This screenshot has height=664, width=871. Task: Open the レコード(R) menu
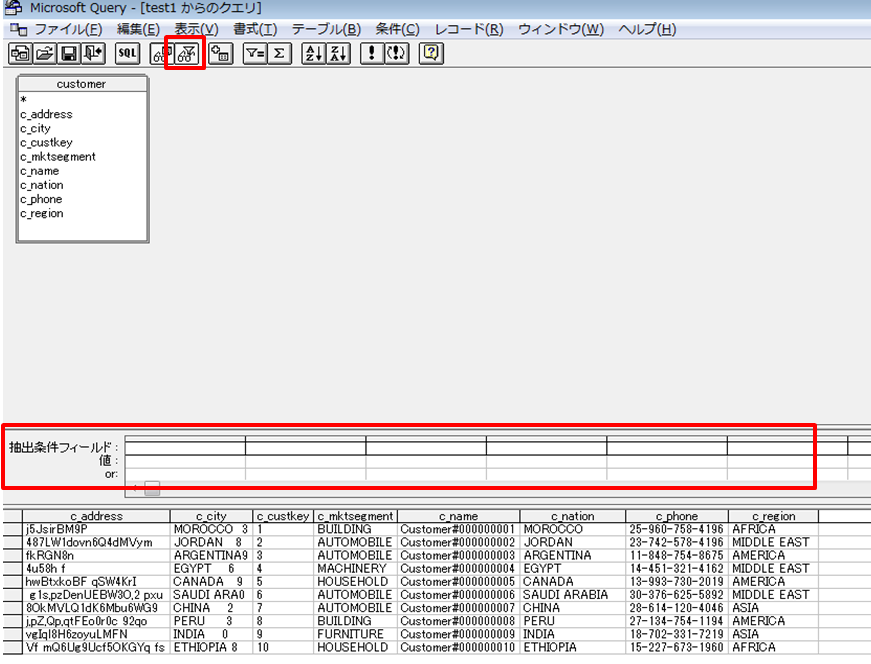coord(469,29)
